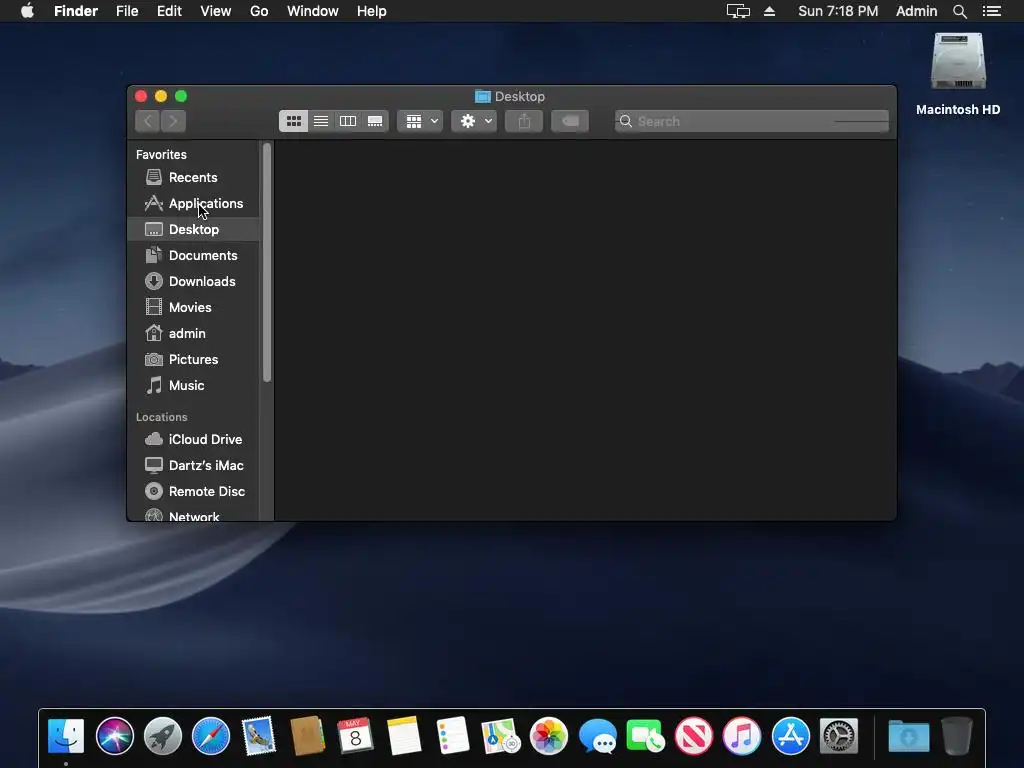
Task: Open Movies in the sidebar
Action: point(193,307)
